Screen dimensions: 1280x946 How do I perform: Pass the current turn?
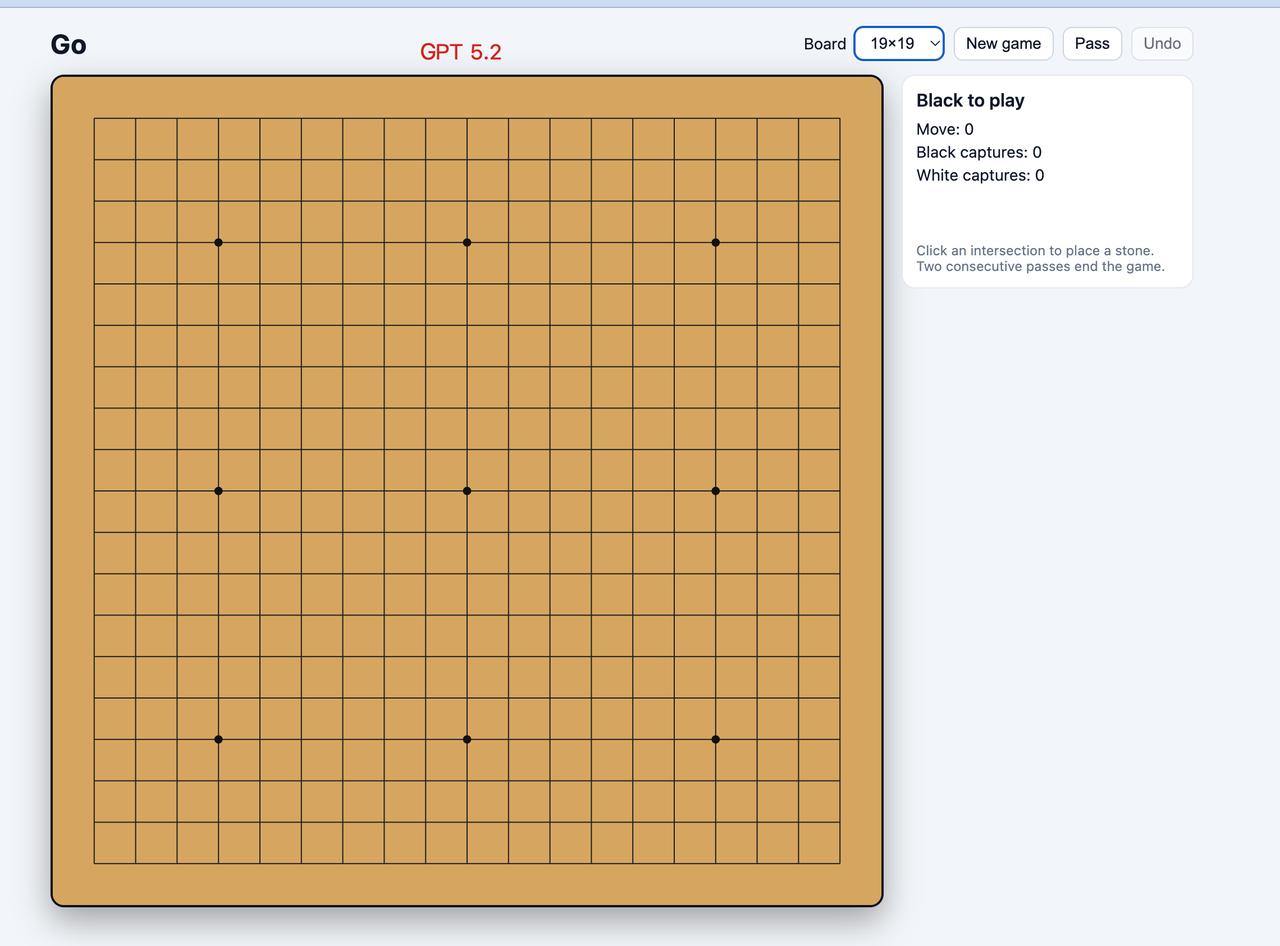pyautogui.click(x=1092, y=43)
